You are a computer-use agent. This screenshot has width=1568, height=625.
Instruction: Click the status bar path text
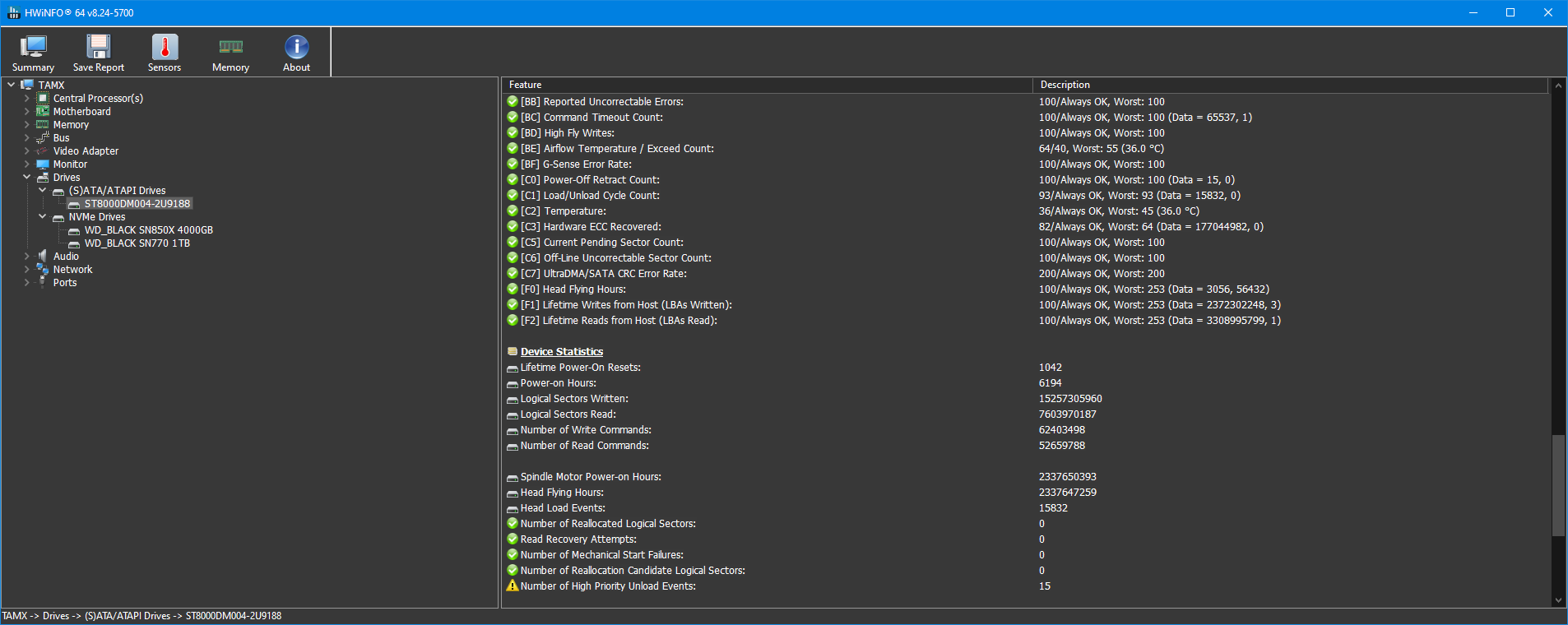click(x=141, y=615)
